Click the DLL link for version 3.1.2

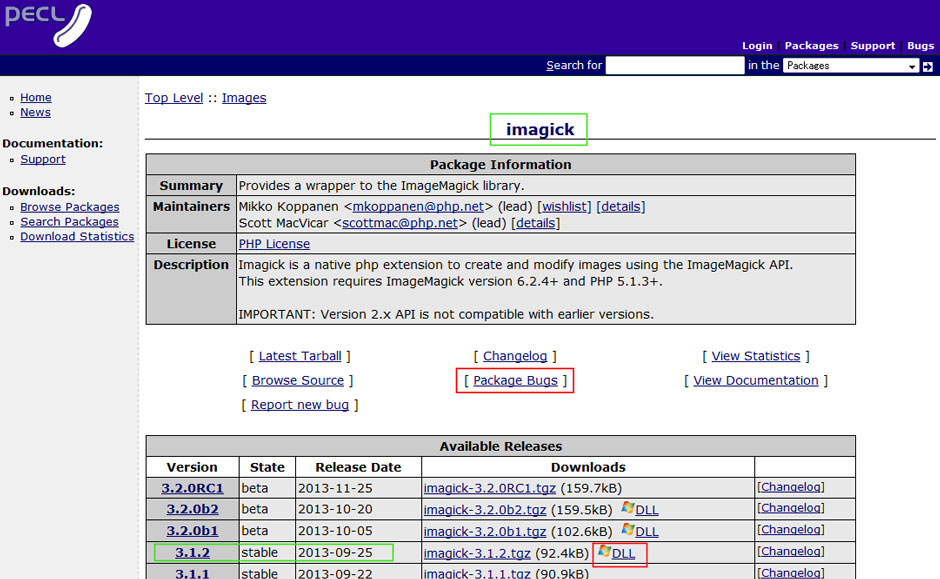point(623,553)
